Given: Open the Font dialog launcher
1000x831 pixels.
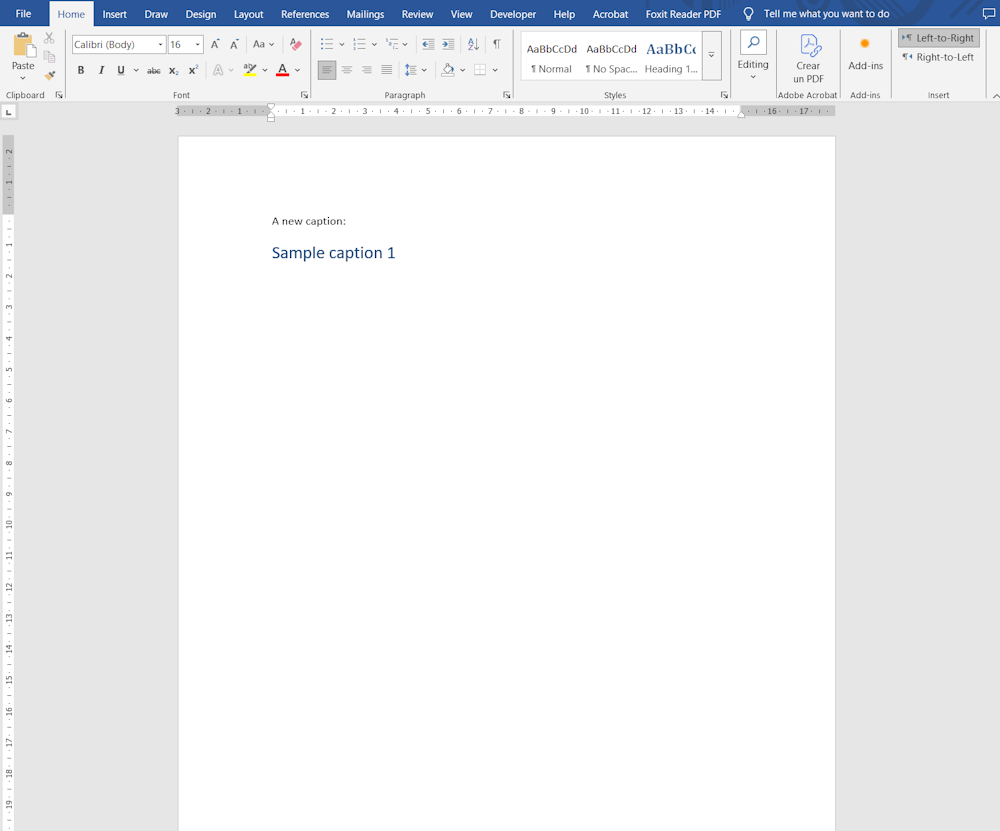Looking at the screenshot, I should click(x=304, y=95).
